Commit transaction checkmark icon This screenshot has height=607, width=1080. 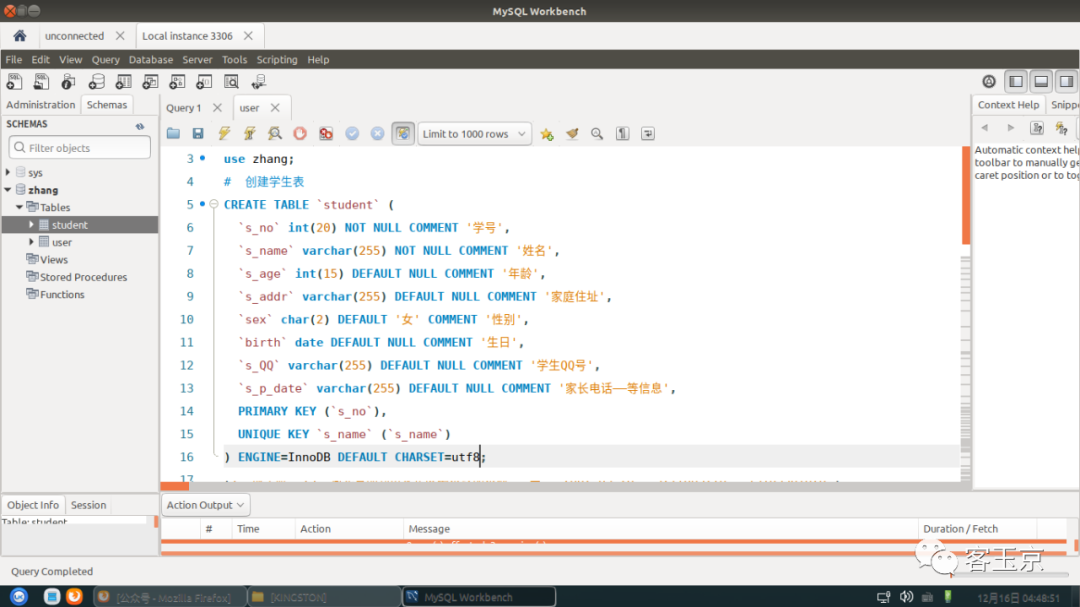tap(352, 134)
